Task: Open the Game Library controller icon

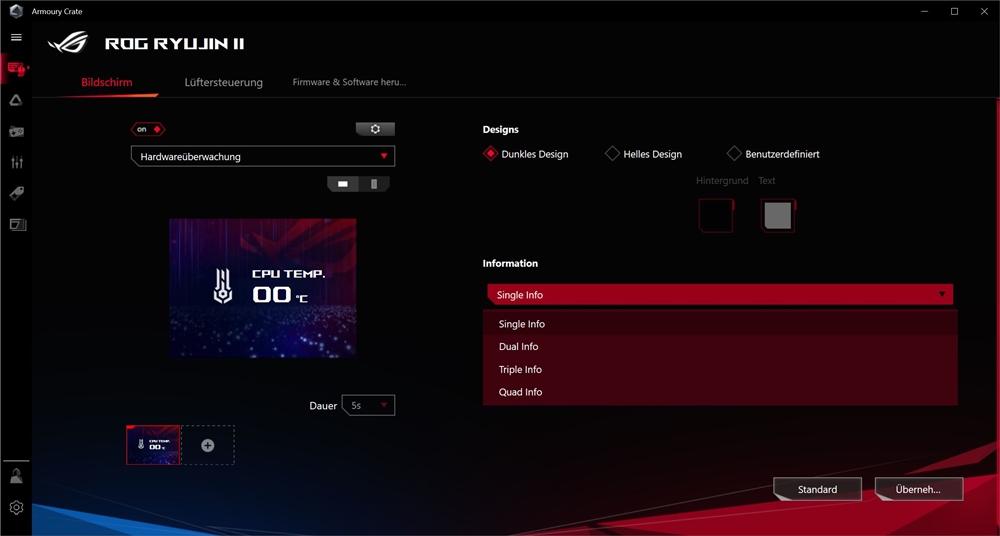Action: click(x=17, y=131)
